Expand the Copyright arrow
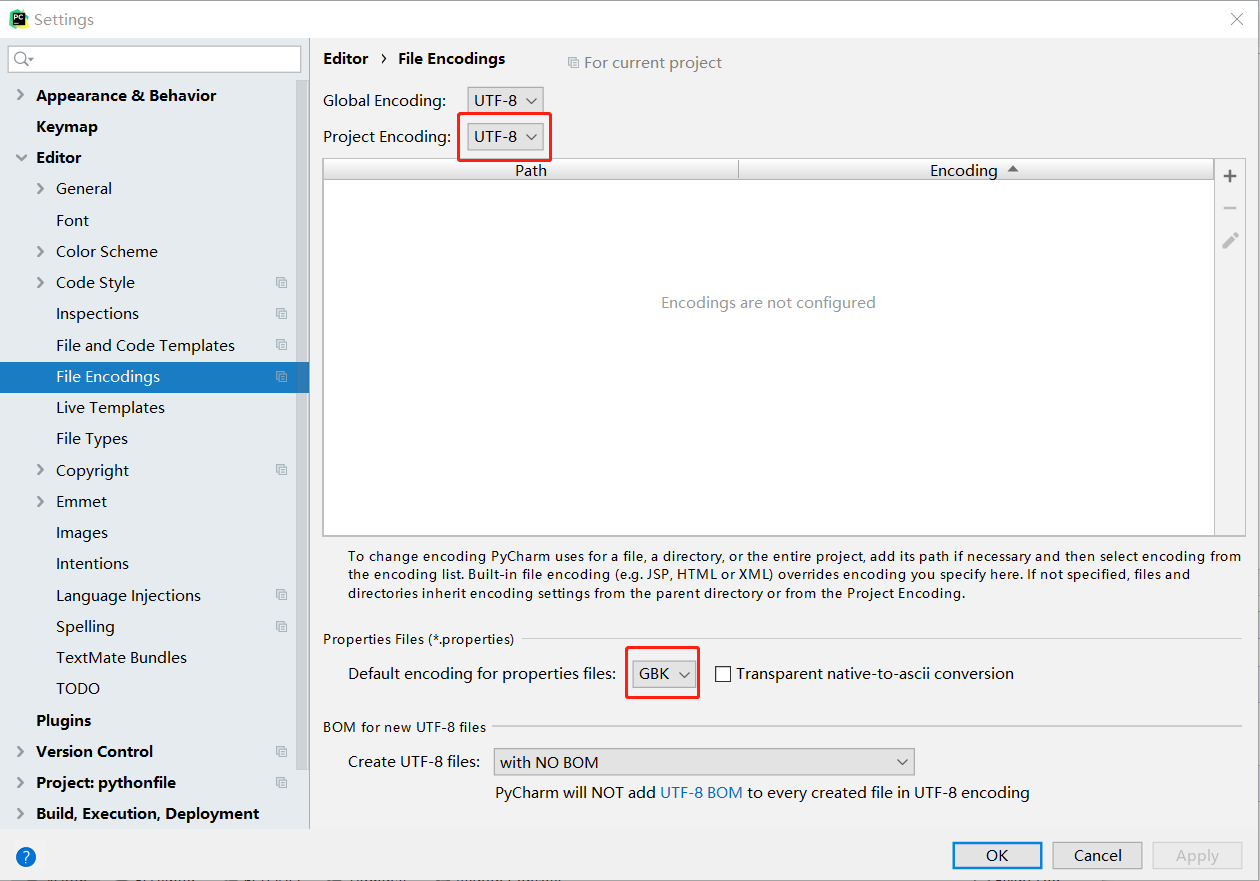The height and width of the screenshot is (881, 1260). [x=41, y=470]
